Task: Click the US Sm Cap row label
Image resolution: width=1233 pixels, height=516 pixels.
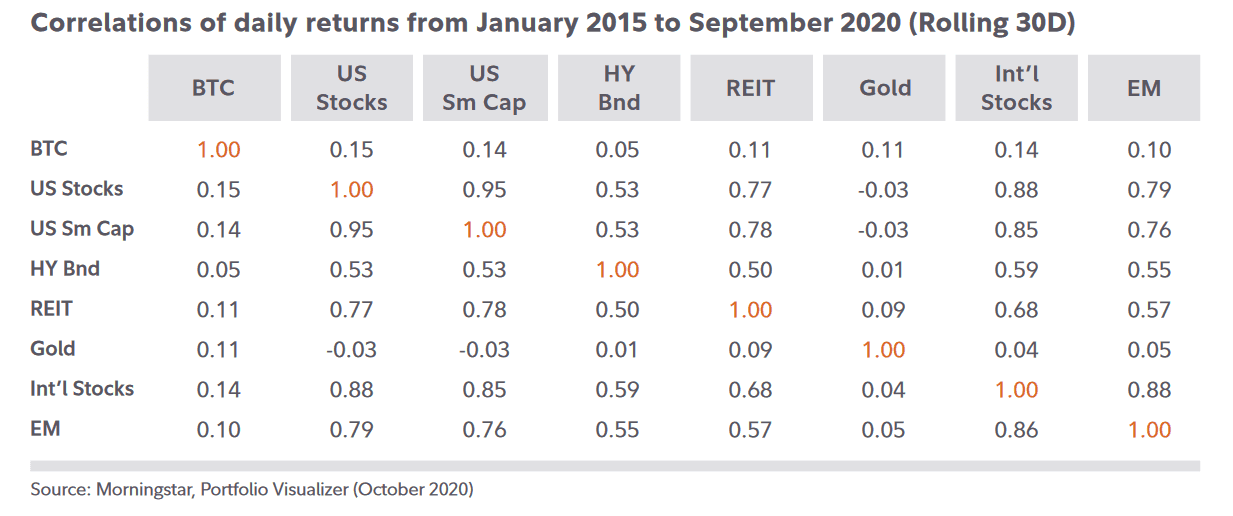Action: (x=82, y=229)
